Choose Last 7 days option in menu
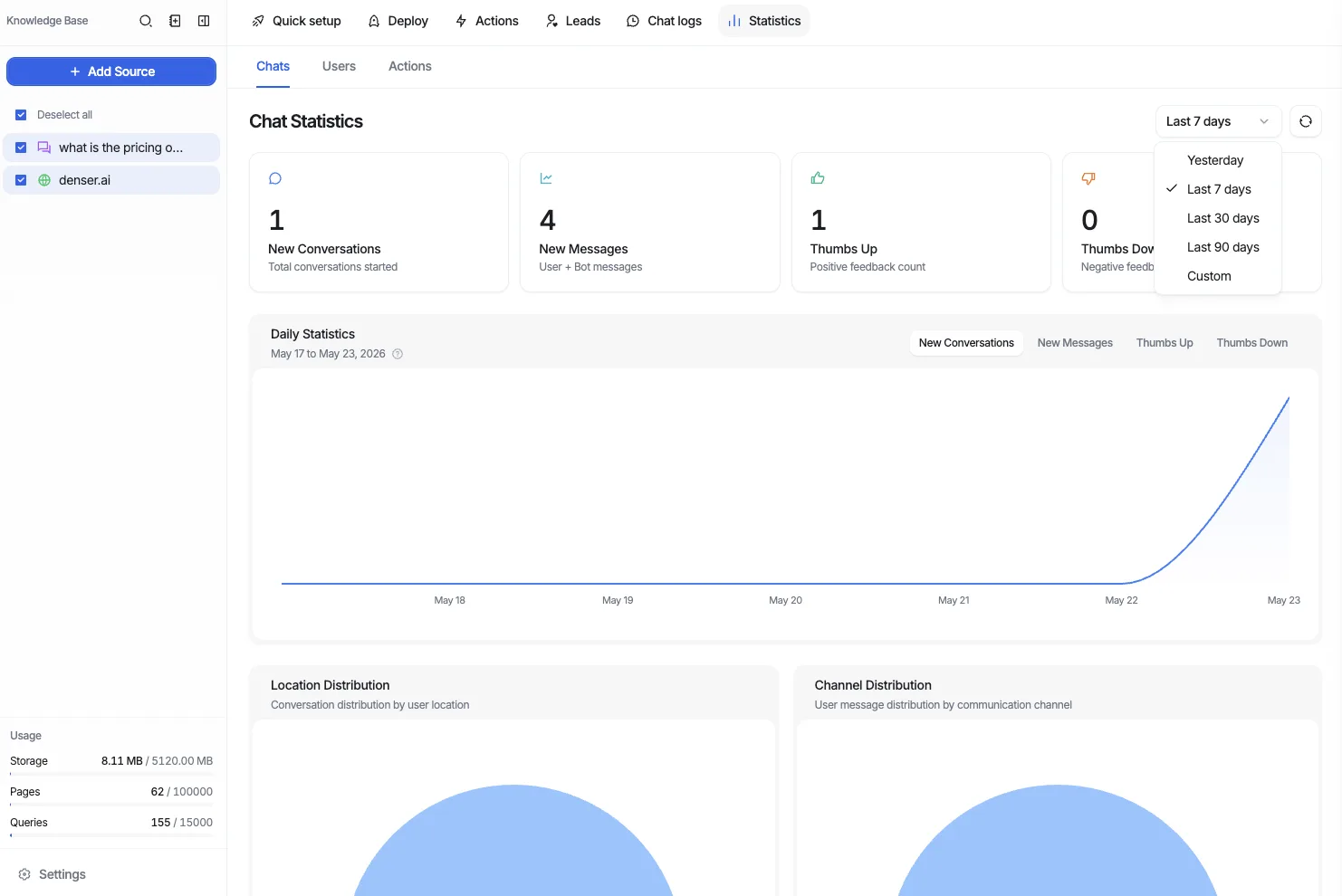The height and width of the screenshot is (896, 1342). pos(1218,189)
